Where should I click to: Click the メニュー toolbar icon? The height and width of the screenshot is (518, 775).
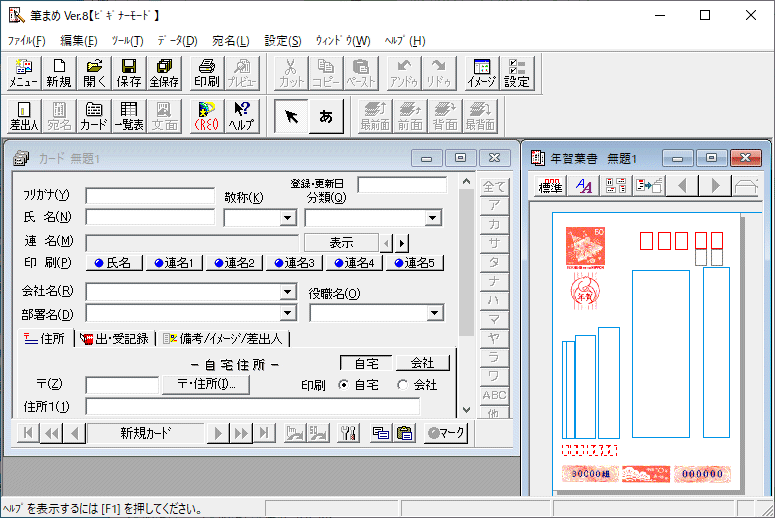(x=23, y=73)
